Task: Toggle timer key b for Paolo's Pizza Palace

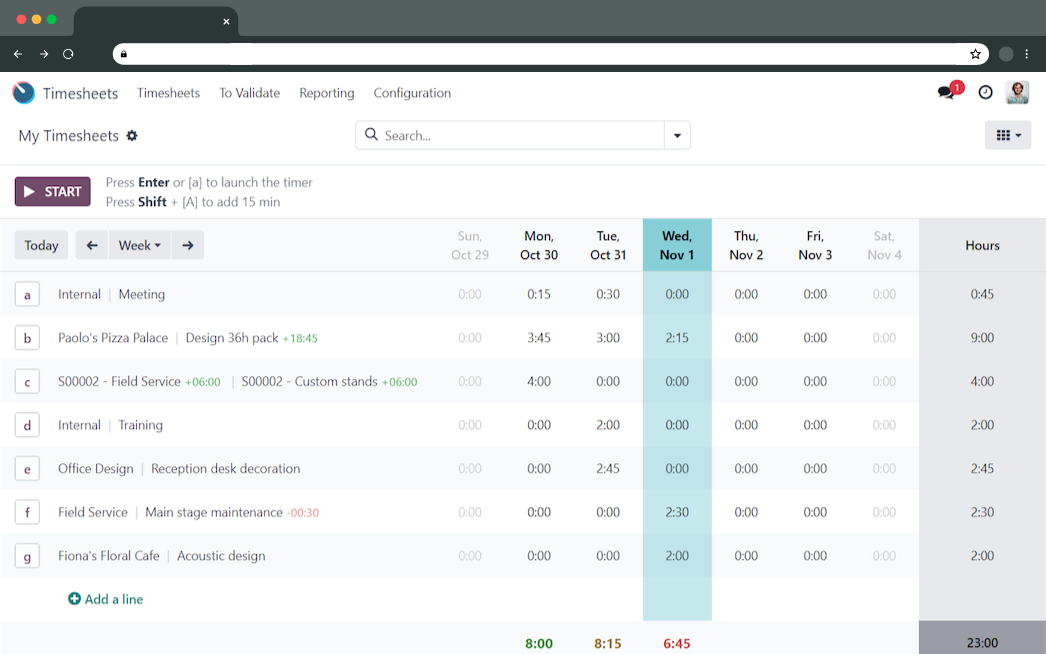Action: tap(27, 338)
